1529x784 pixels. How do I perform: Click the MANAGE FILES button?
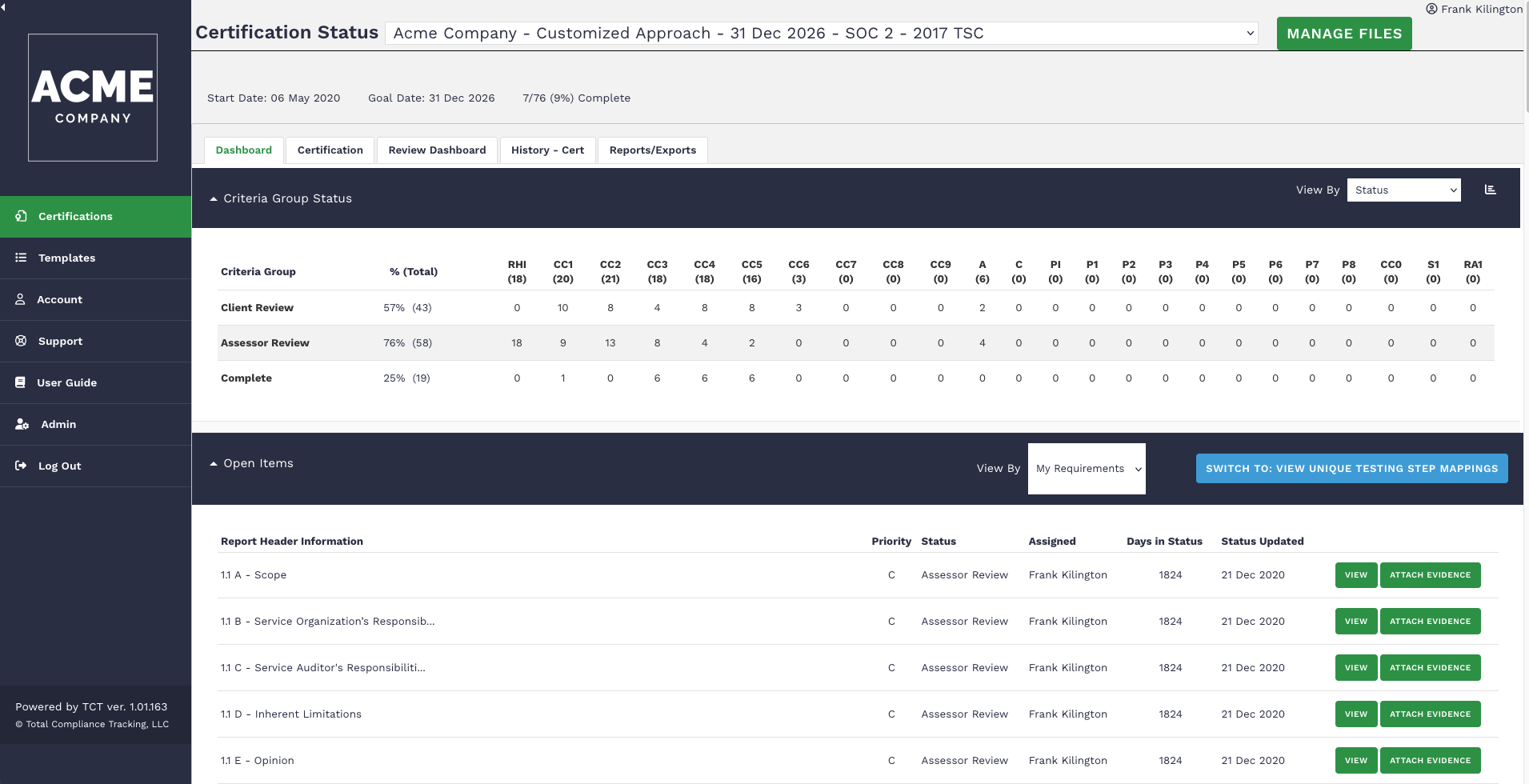point(1343,33)
